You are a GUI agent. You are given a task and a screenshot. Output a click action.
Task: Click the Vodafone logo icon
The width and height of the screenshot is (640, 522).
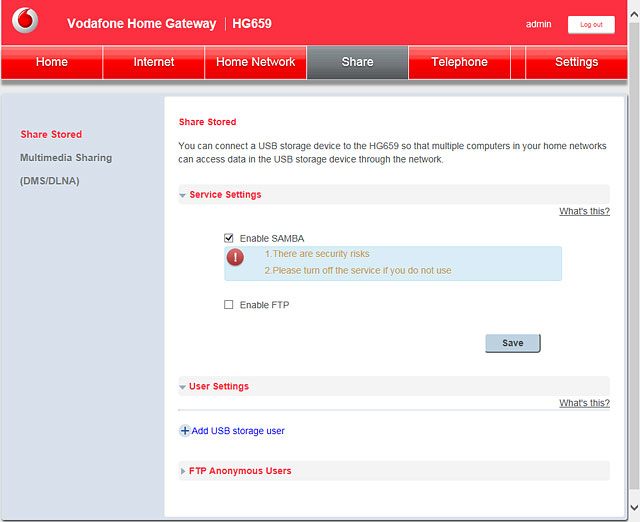tap(25, 20)
